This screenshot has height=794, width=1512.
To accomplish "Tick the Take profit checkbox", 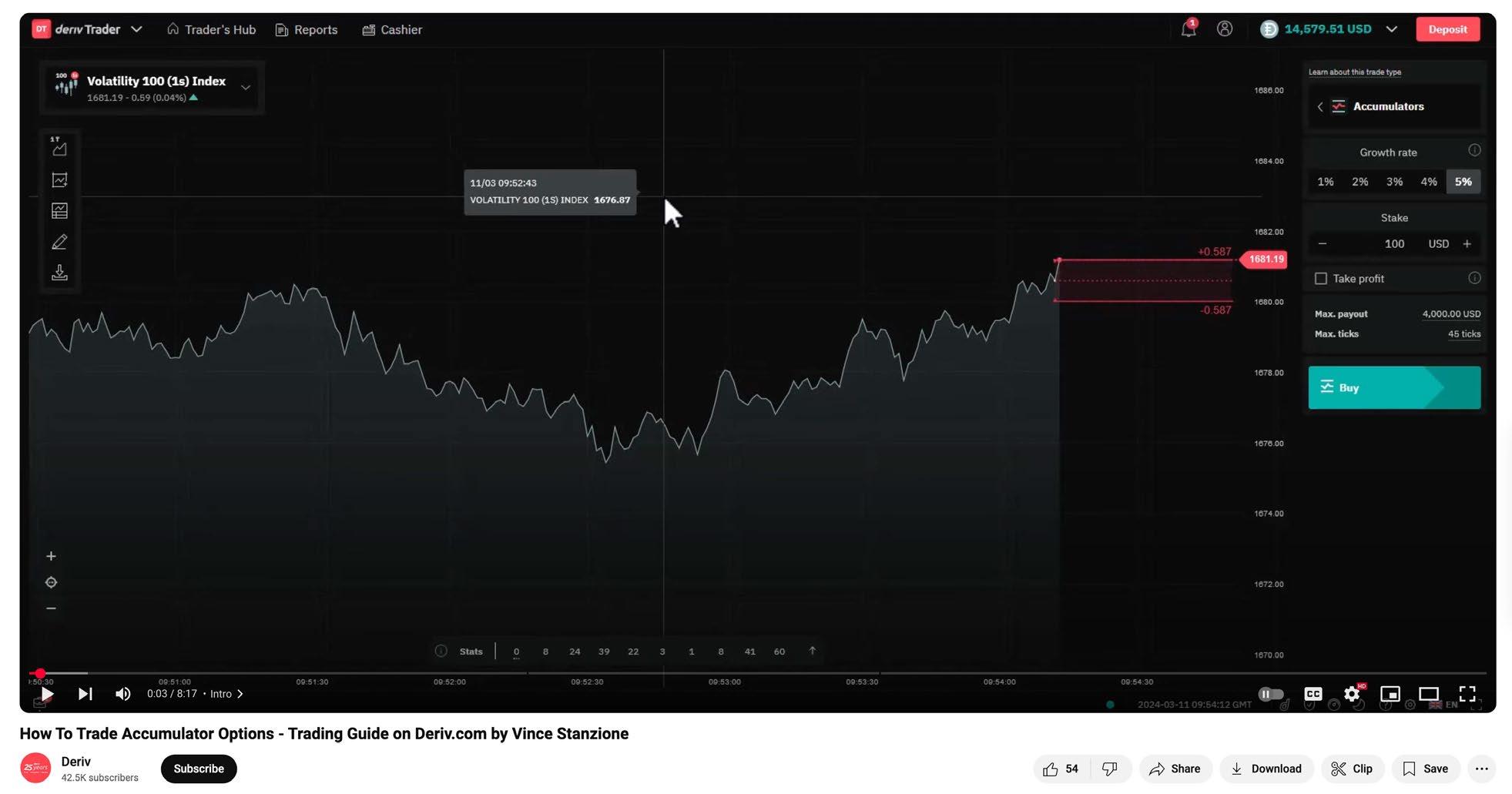I will pos(1321,278).
